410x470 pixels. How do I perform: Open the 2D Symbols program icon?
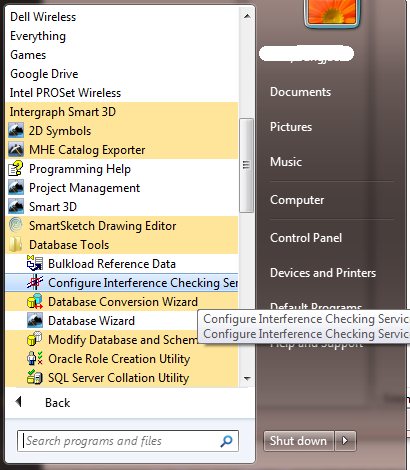pos(16,131)
